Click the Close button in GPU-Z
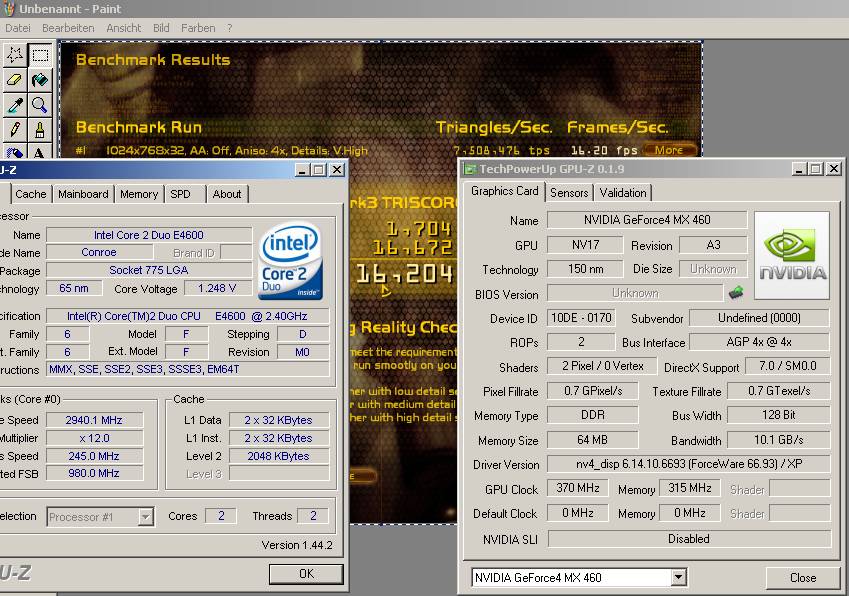849x596 pixels. pyautogui.click(x=803, y=578)
